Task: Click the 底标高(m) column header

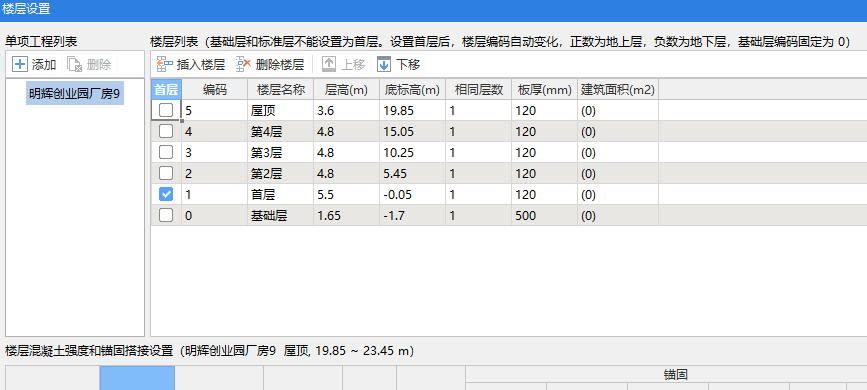Action: (412, 90)
